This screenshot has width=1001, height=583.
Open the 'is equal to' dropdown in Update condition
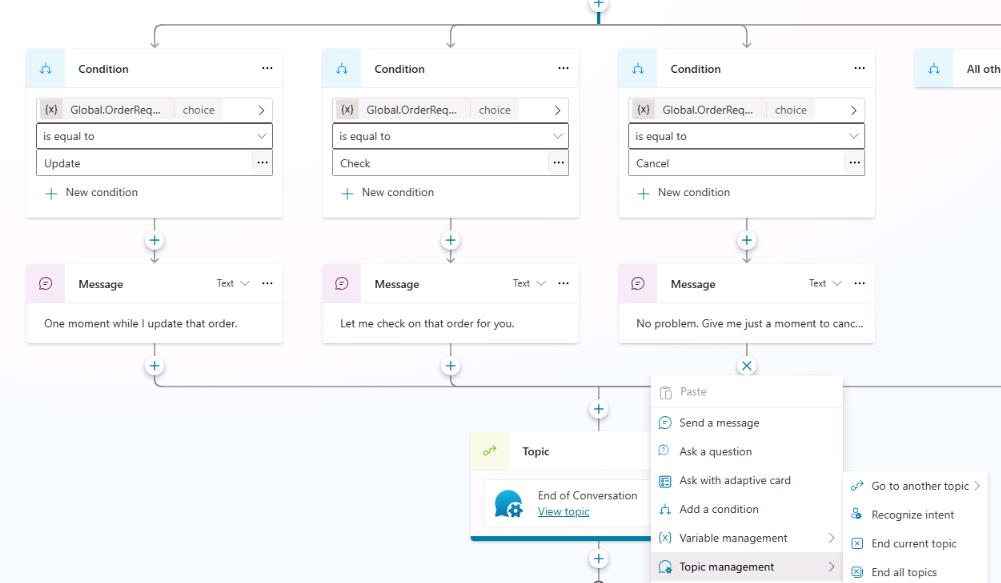tap(154, 136)
